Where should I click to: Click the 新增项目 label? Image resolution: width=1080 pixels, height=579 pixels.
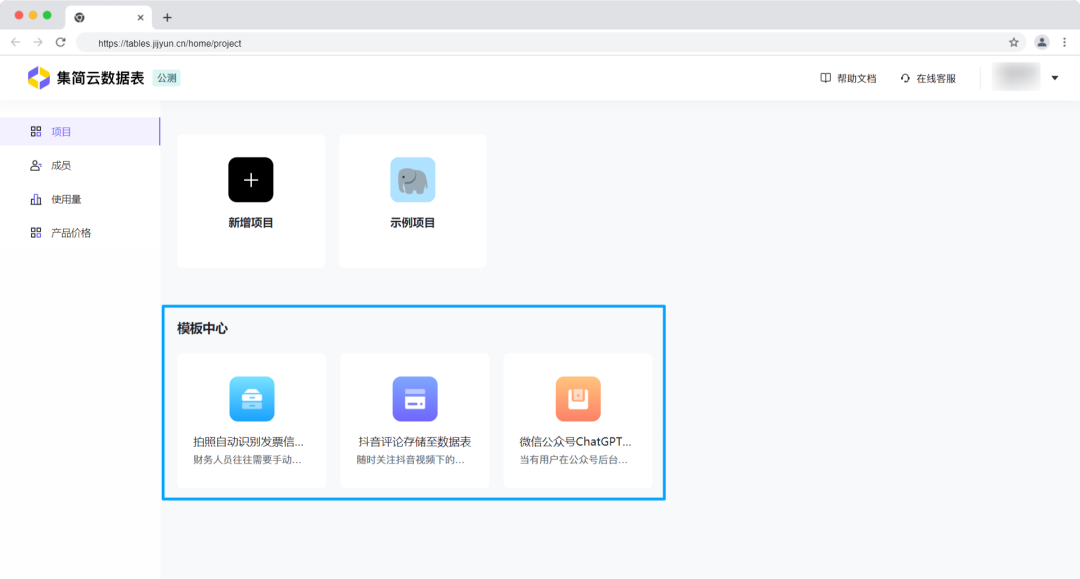[x=251, y=222]
